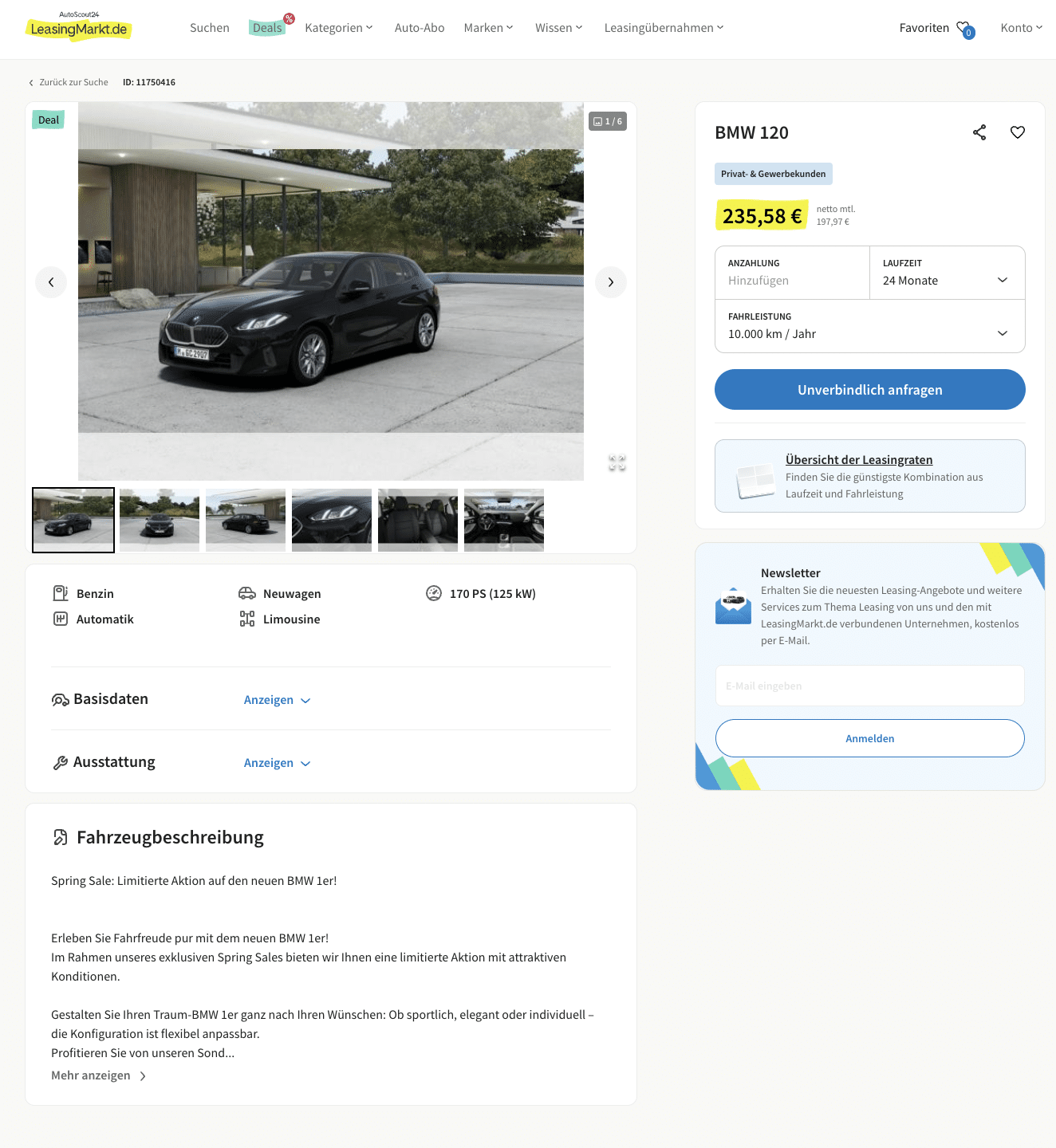Click the gearbox icon beside Automatik
Screen dimensions: 1056x1148
pos(61,619)
